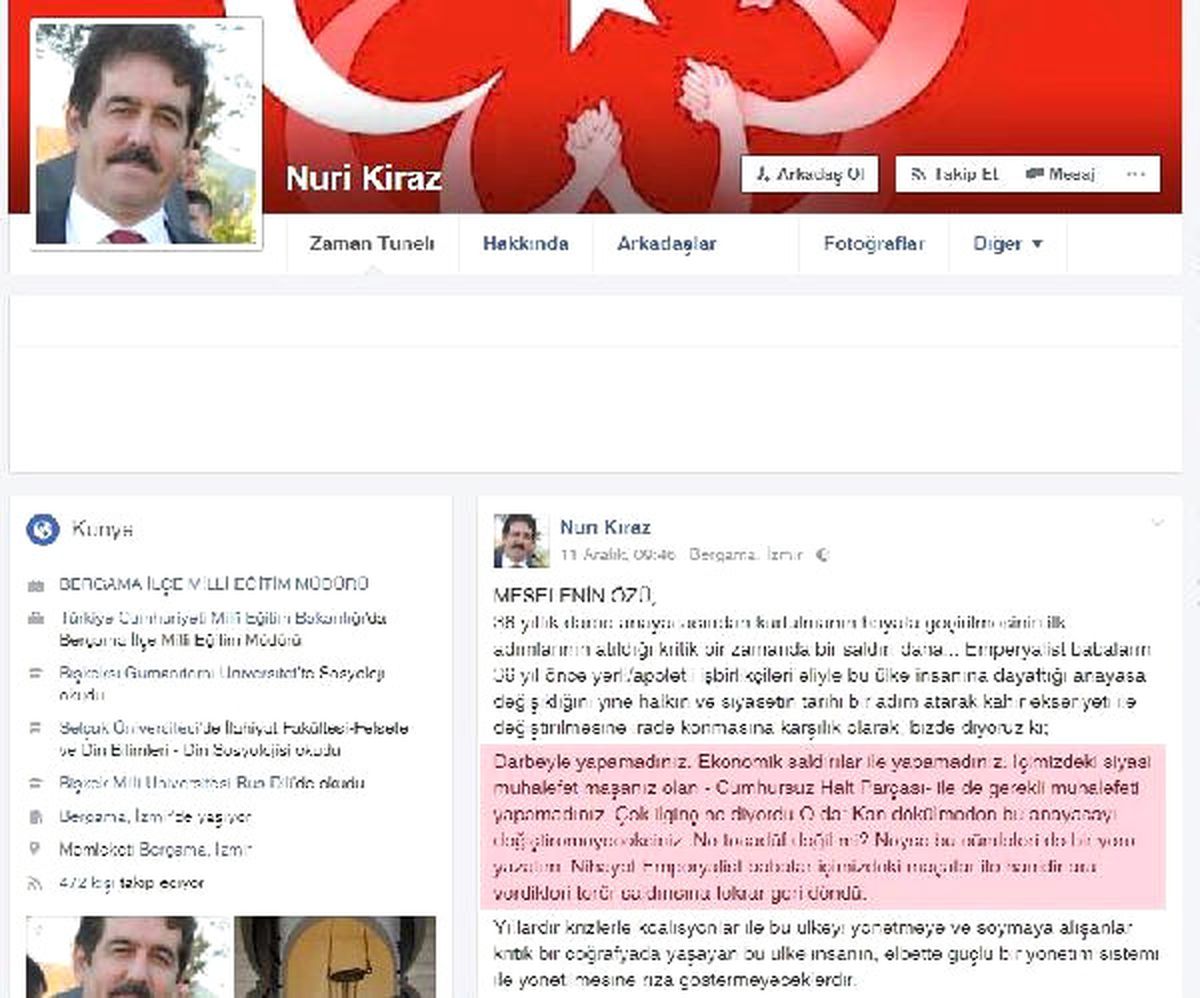The width and height of the screenshot is (1200, 998).
Task: Click the post author avatar thumbnail
Action: [520, 541]
